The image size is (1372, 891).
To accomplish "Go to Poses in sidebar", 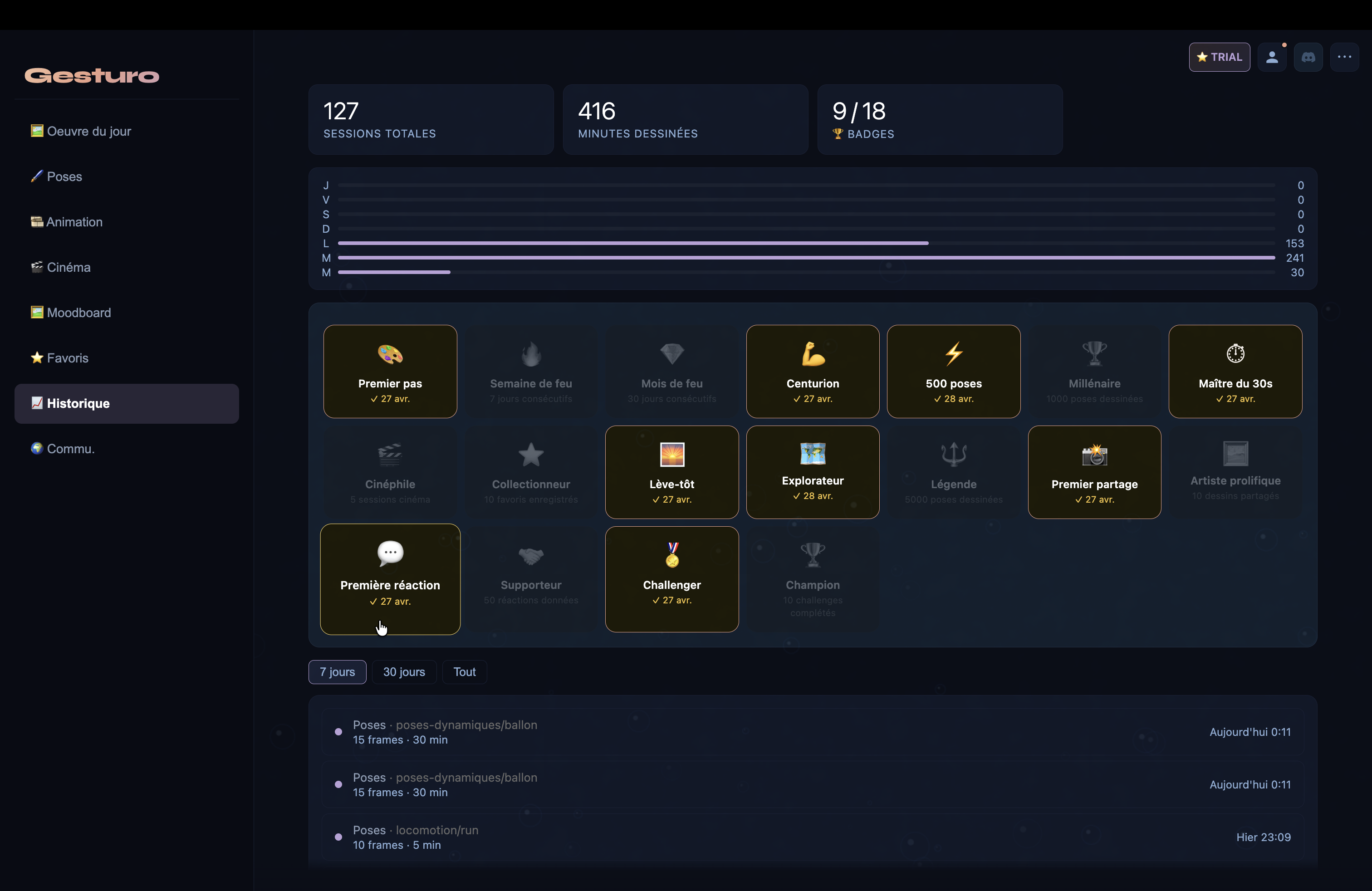I will 127,176.
